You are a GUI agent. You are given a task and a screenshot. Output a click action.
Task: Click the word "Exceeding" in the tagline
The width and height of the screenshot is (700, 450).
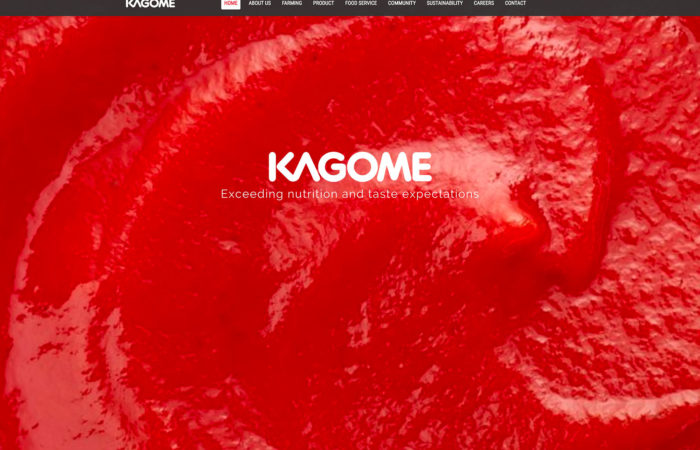[x=252, y=194]
